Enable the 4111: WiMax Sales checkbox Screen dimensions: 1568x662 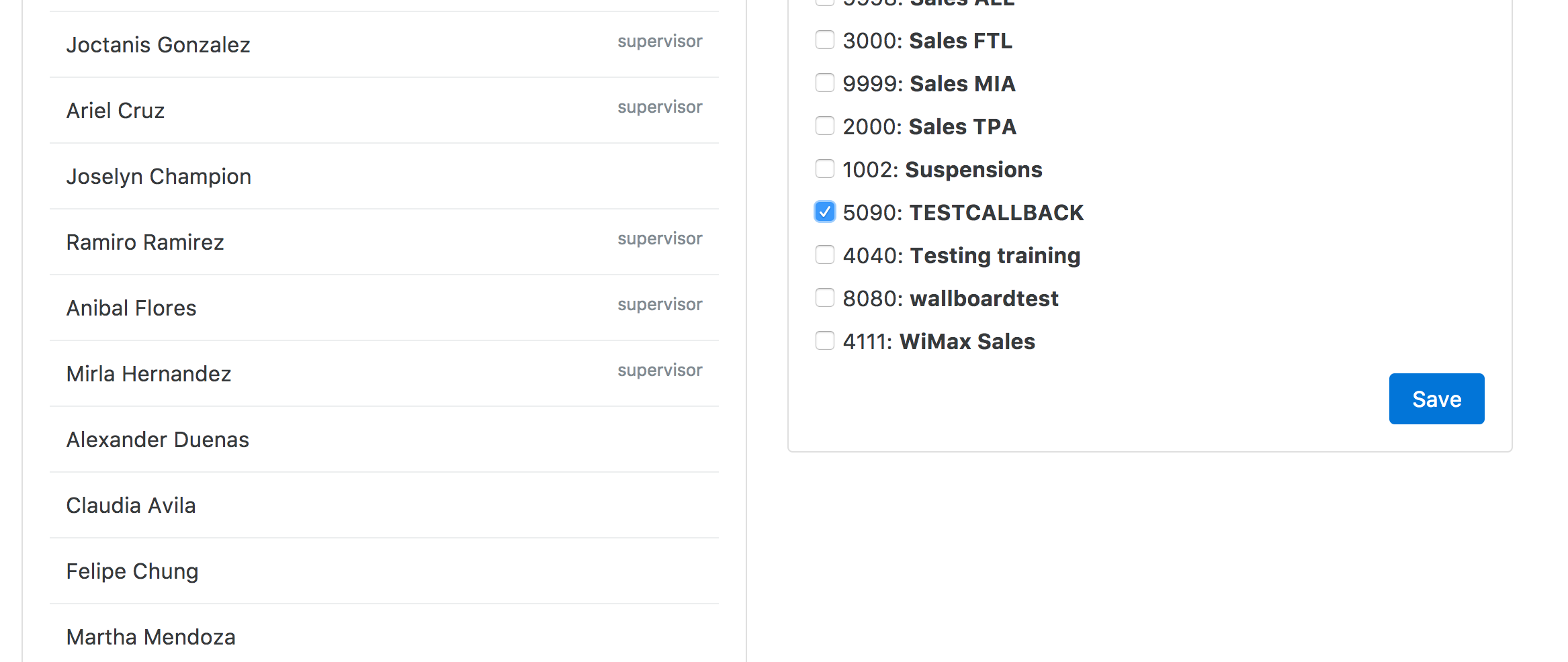pos(824,341)
